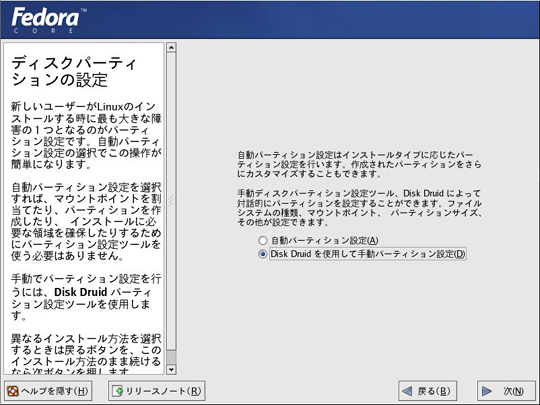
Task: Click the help panel scroll-up arrow
Action: tap(171, 48)
